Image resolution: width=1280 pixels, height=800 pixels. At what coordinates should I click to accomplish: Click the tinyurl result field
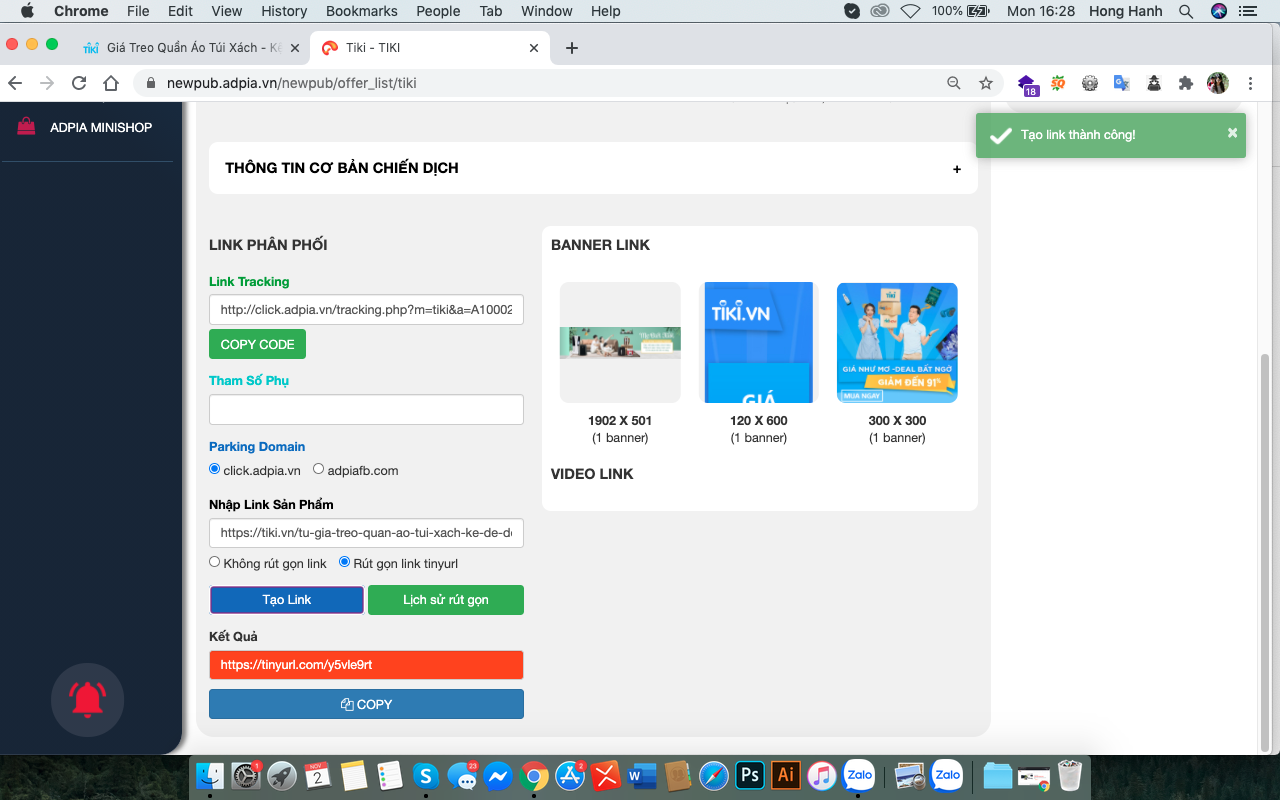coord(366,665)
